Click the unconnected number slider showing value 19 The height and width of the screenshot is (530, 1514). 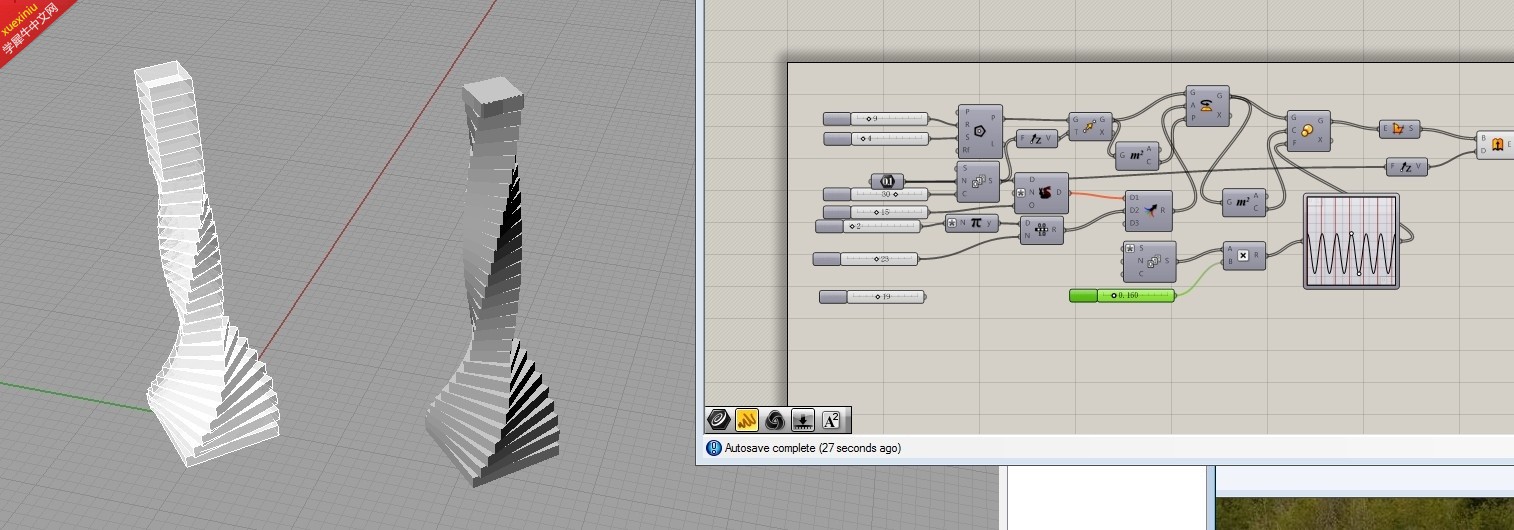(873, 297)
